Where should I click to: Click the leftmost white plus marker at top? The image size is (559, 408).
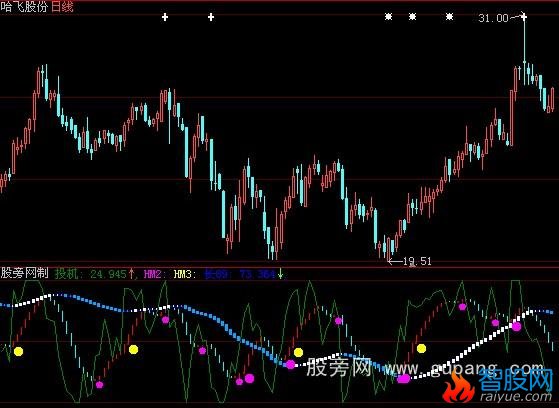165,17
